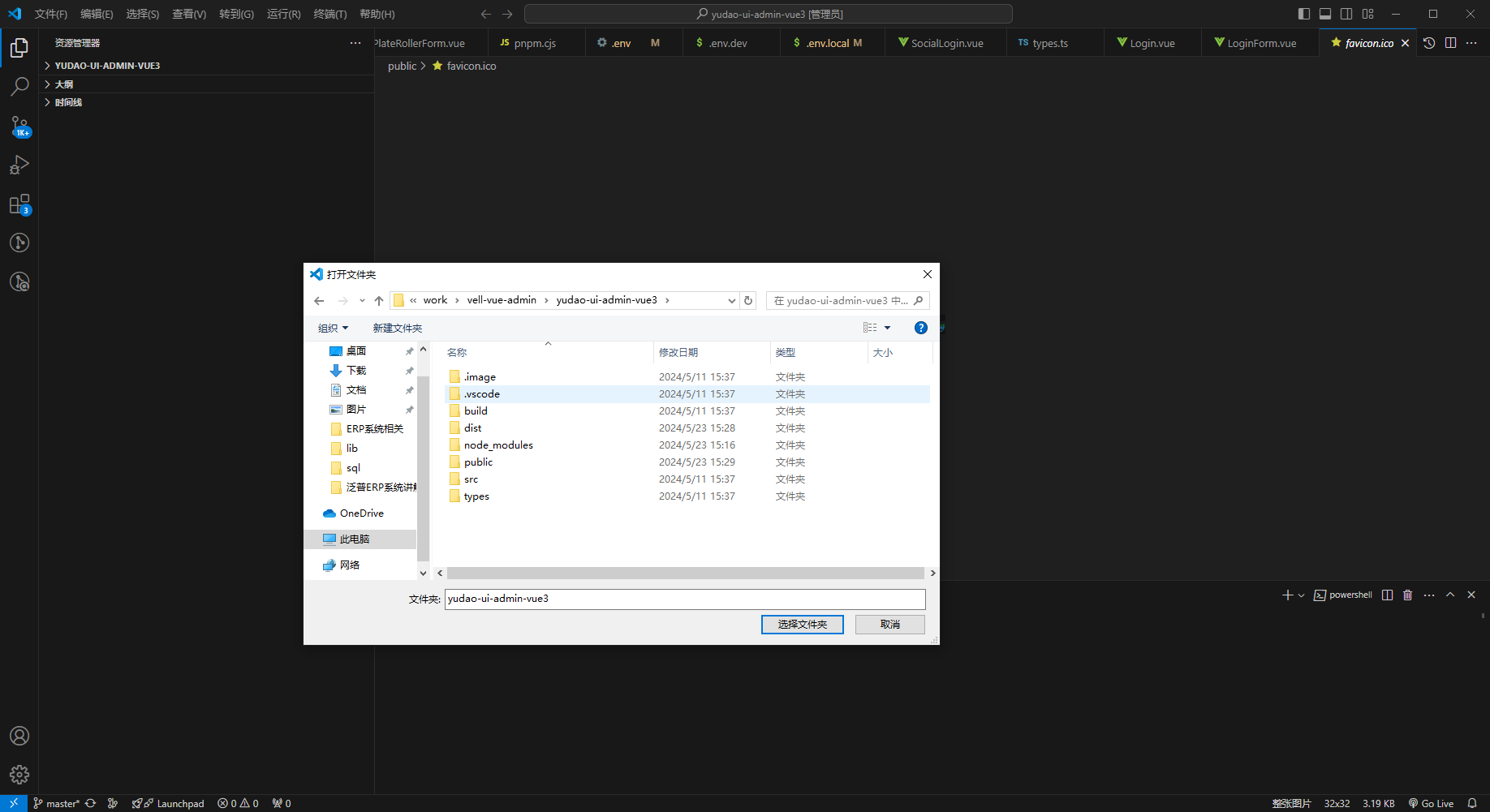Open the Explorer view in activity bar
1490x812 pixels.
[19, 48]
